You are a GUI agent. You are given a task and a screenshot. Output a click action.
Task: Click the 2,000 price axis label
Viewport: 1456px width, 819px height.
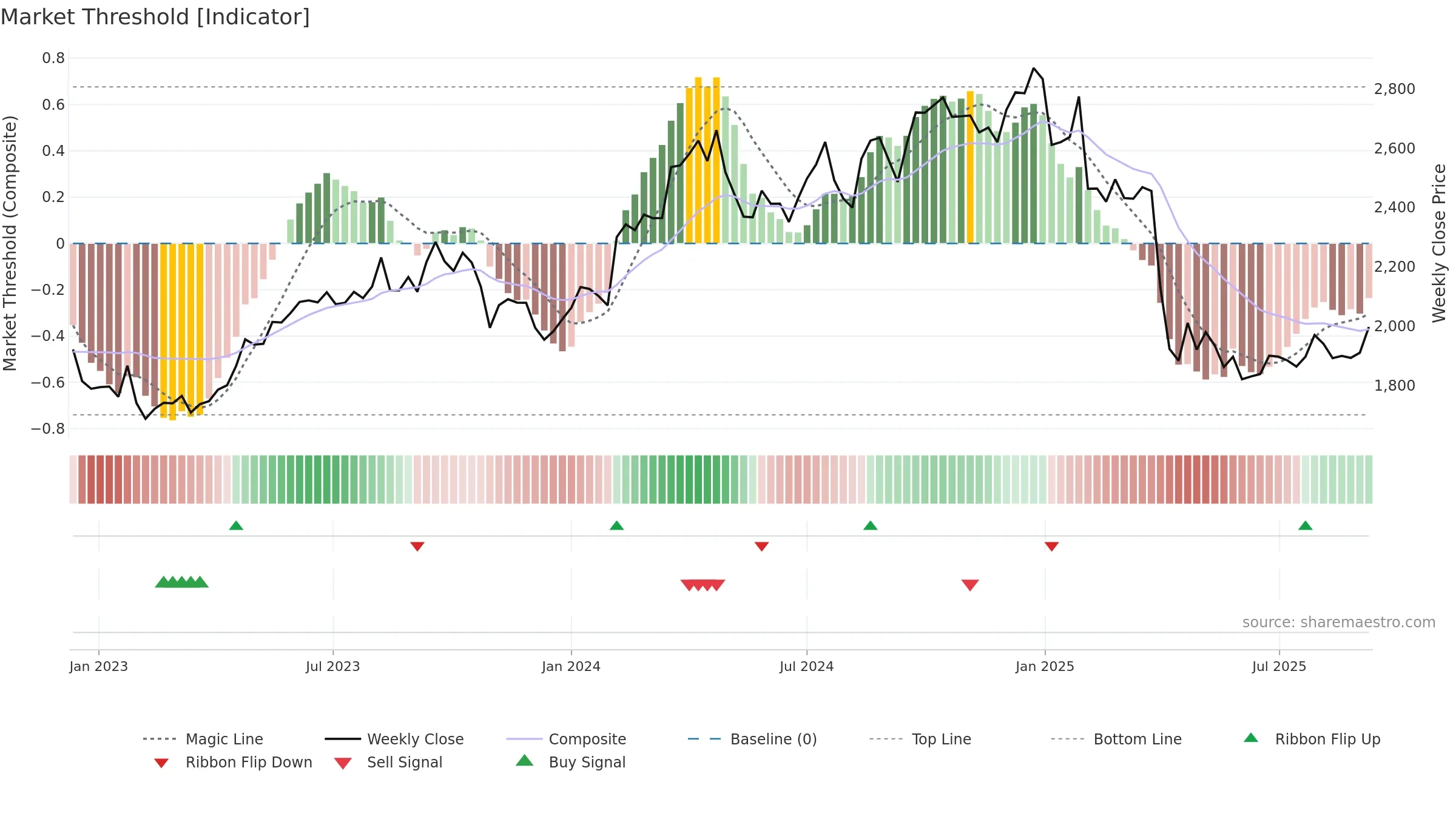(1395, 326)
